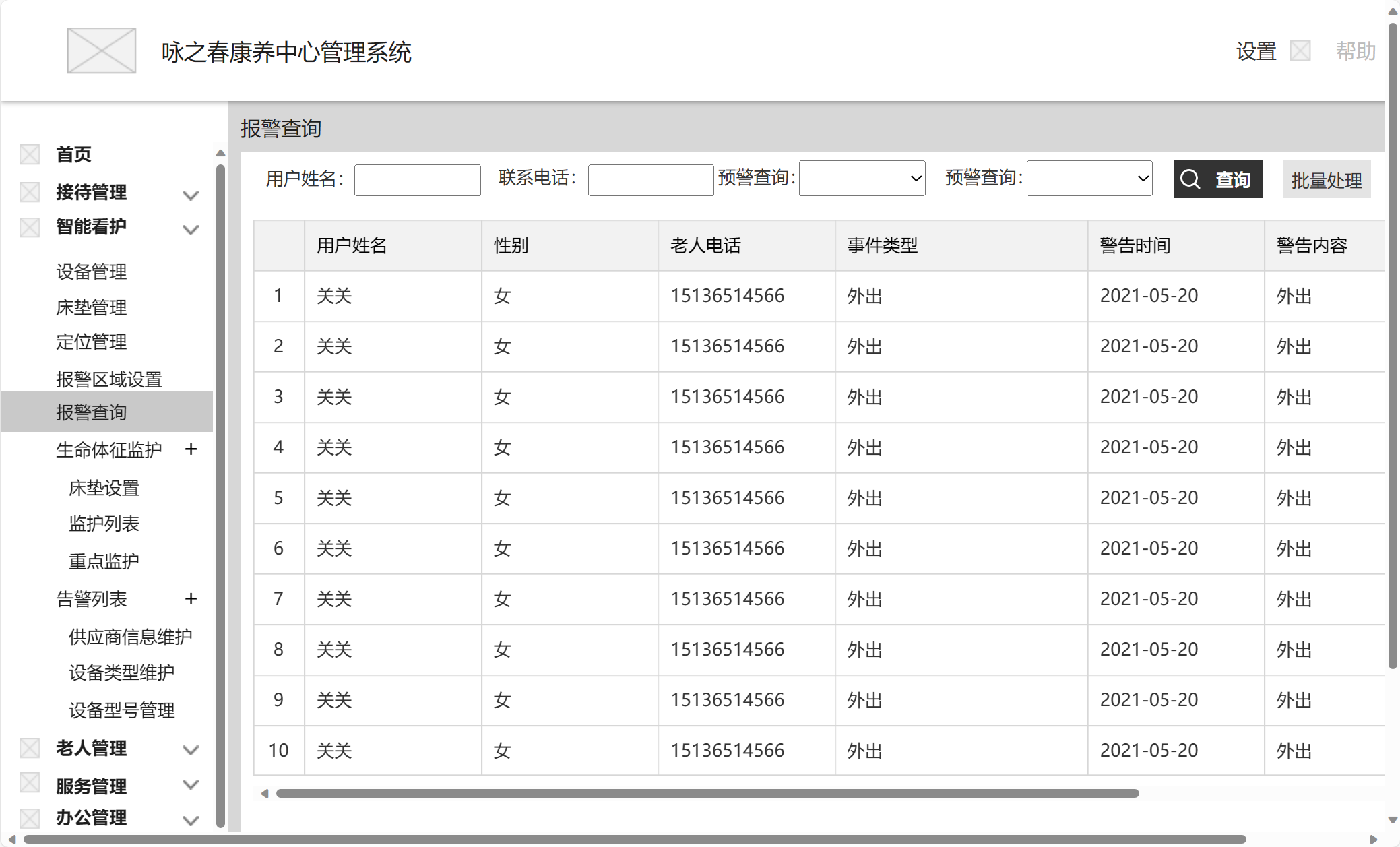Open the second 预警查询 dropdown
The height and width of the screenshot is (847, 1400).
(1089, 179)
